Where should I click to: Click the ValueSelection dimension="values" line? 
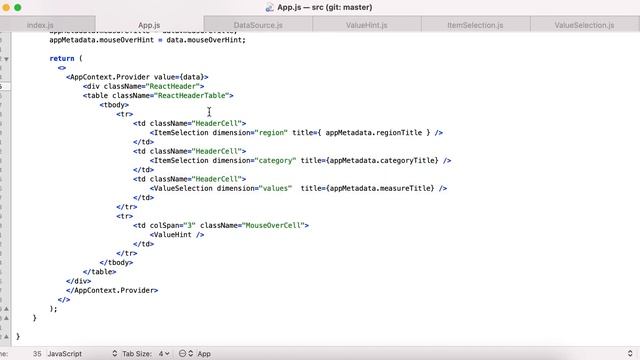(298, 188)
